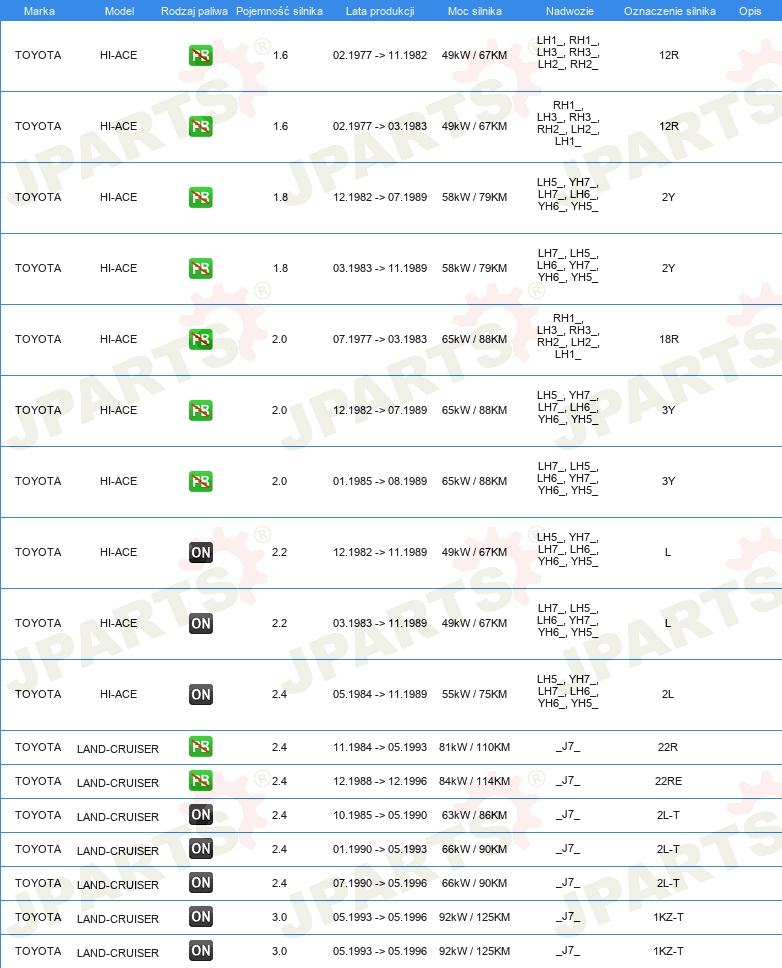Click the Pojemność silnika column header
782x968 pixels.
coord(279,11)
